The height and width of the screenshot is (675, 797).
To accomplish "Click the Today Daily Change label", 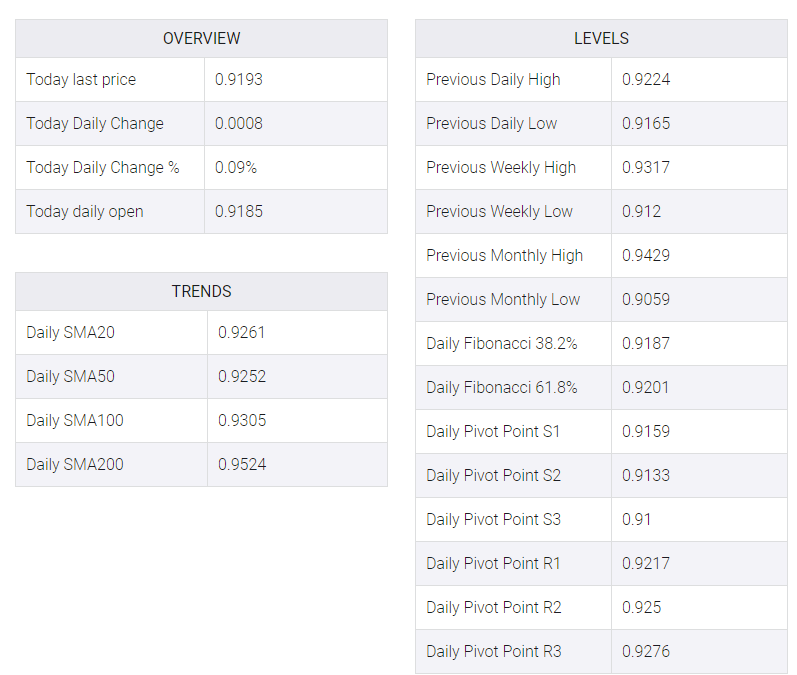I will (95, 124).
